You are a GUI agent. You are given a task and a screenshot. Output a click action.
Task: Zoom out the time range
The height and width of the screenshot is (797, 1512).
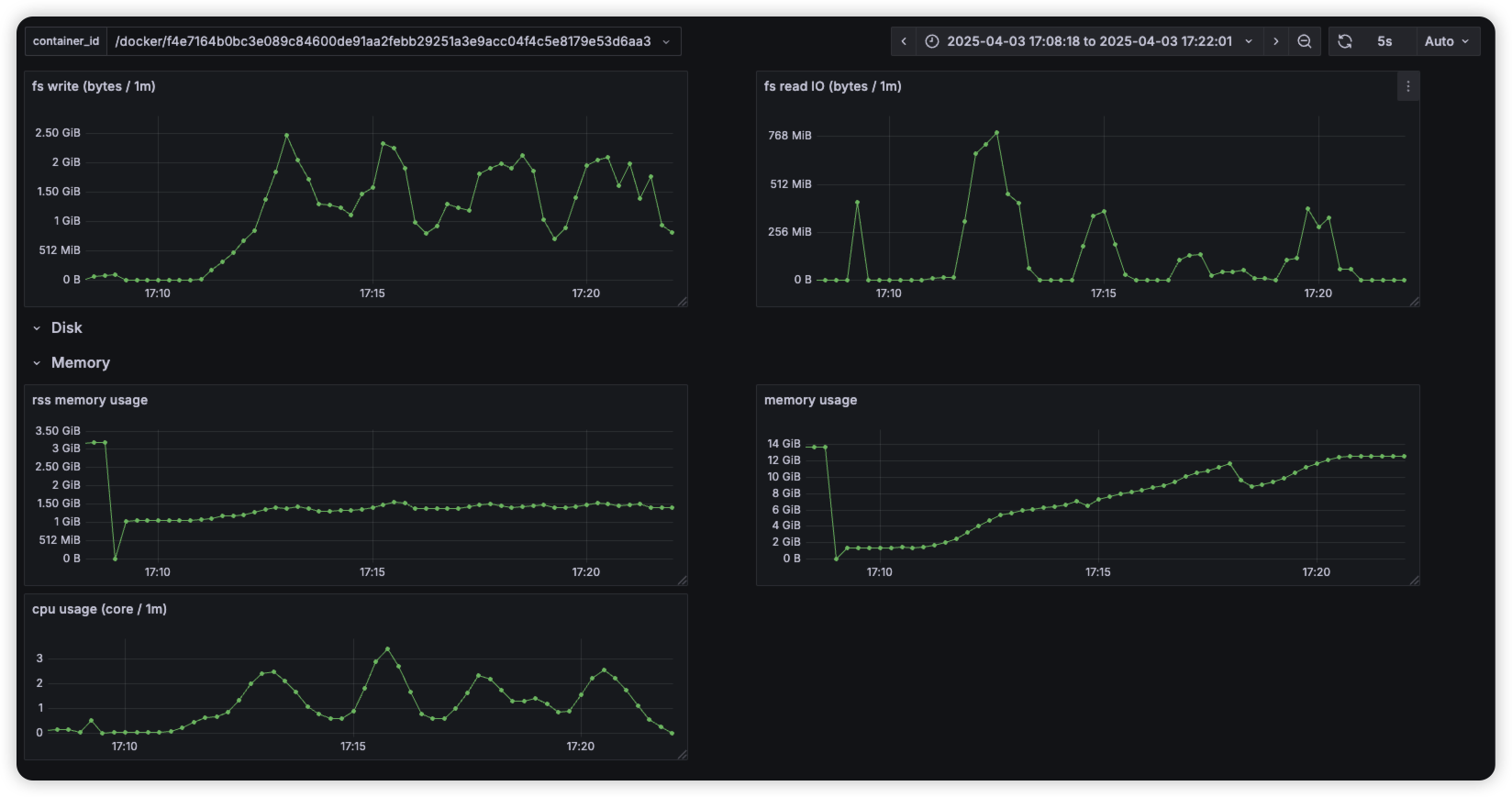pyautogui.click(x=1304, y=41)
